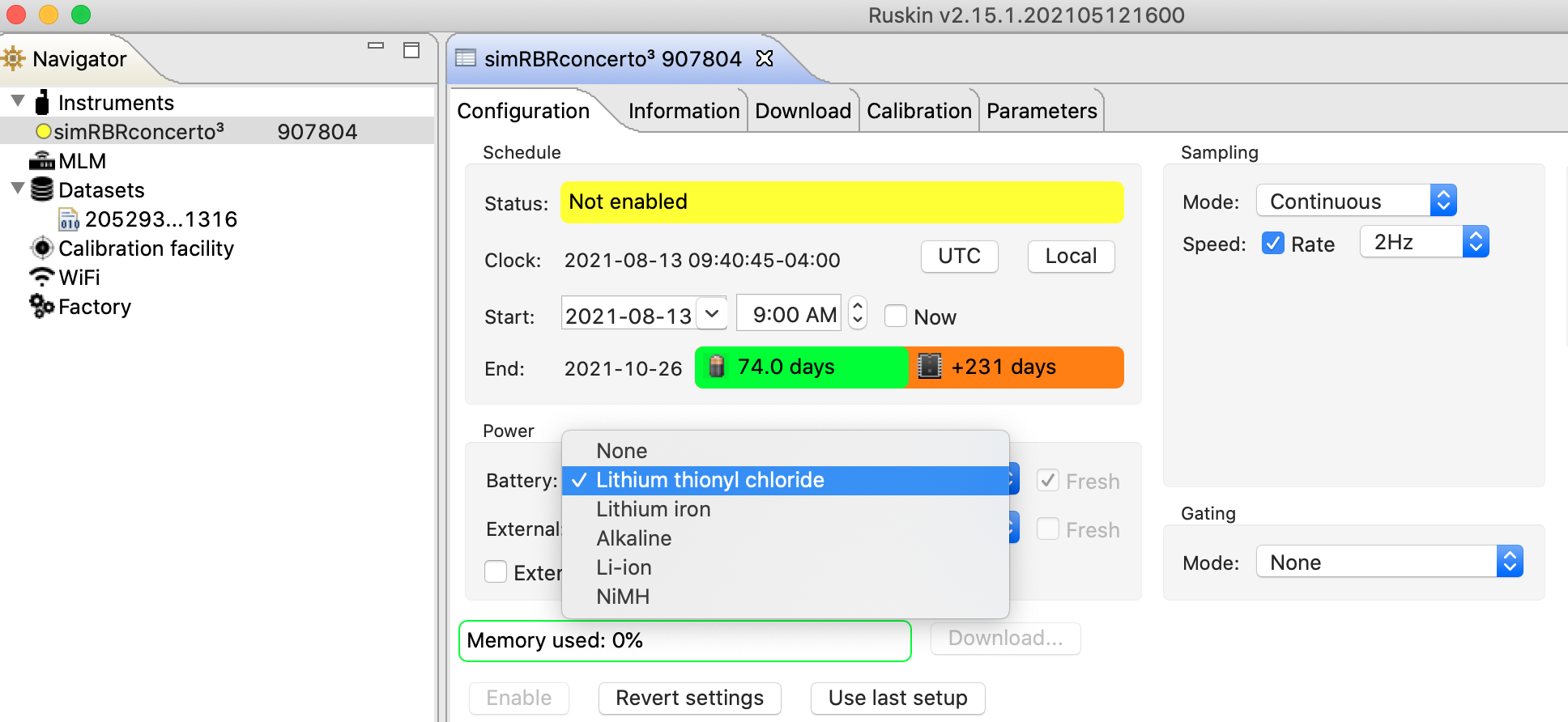Click the UTC clock button
1568x722 pixels.
[959, 257]
